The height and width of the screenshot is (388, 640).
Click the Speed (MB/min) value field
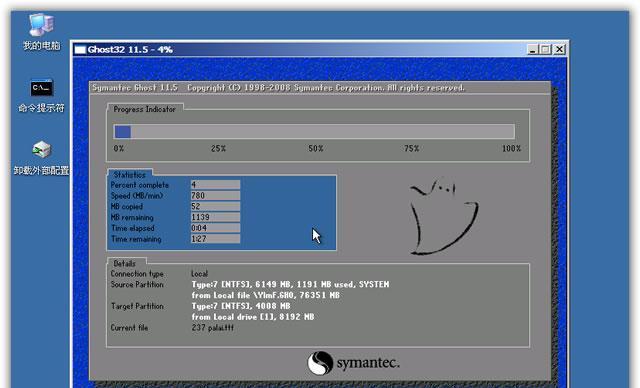pos(215,196)
